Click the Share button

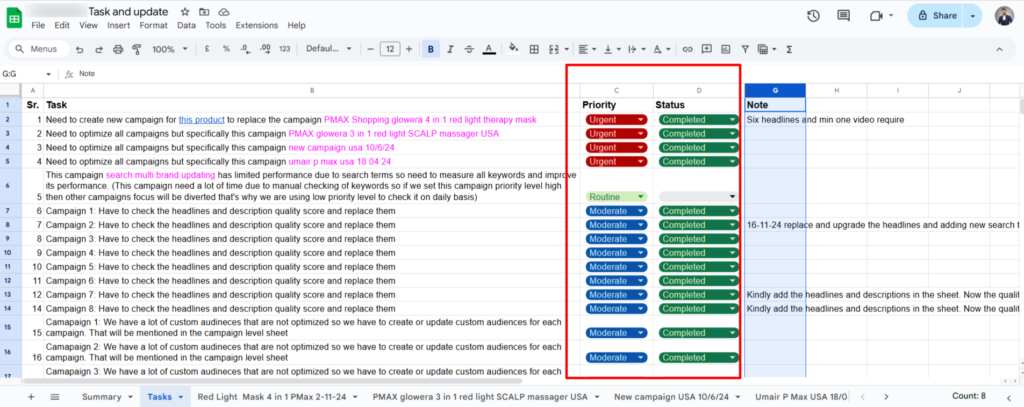[x=935, y=16]
